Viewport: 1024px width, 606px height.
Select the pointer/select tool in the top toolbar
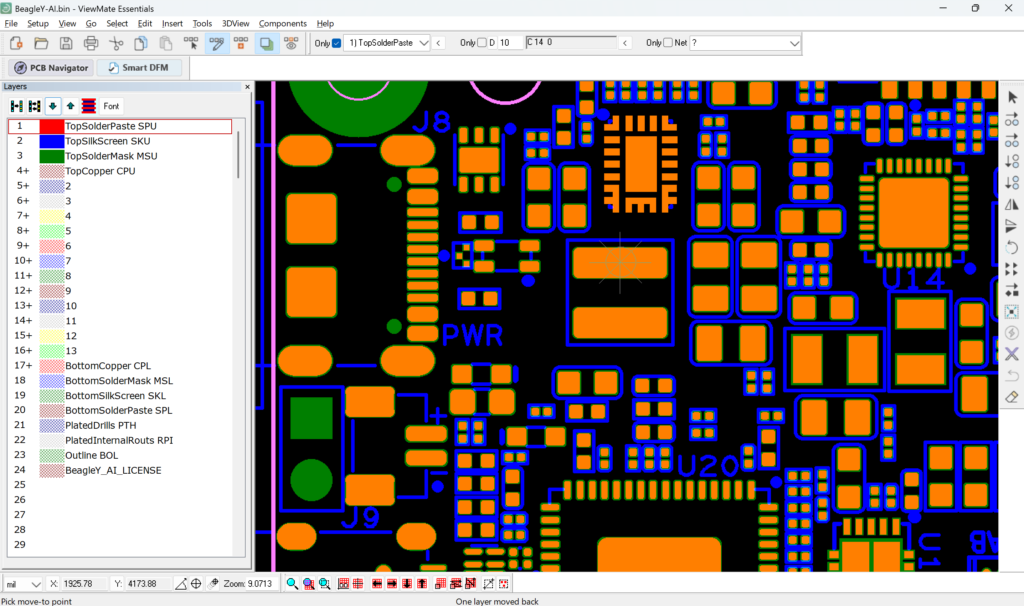coord(190,43)
